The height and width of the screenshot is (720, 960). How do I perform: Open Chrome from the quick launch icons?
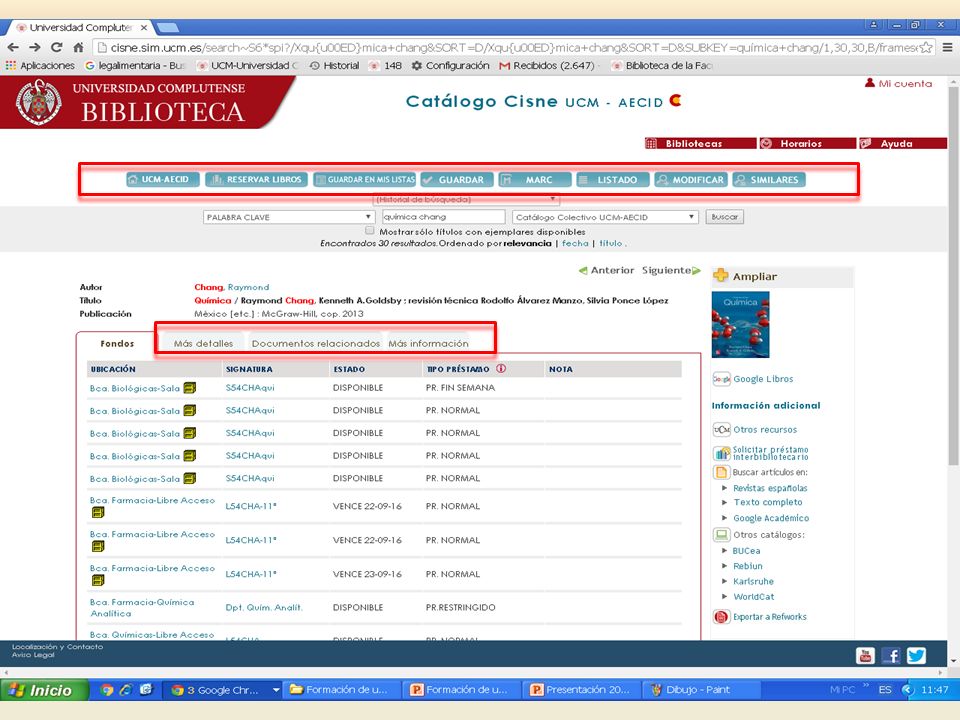[107, 690]
